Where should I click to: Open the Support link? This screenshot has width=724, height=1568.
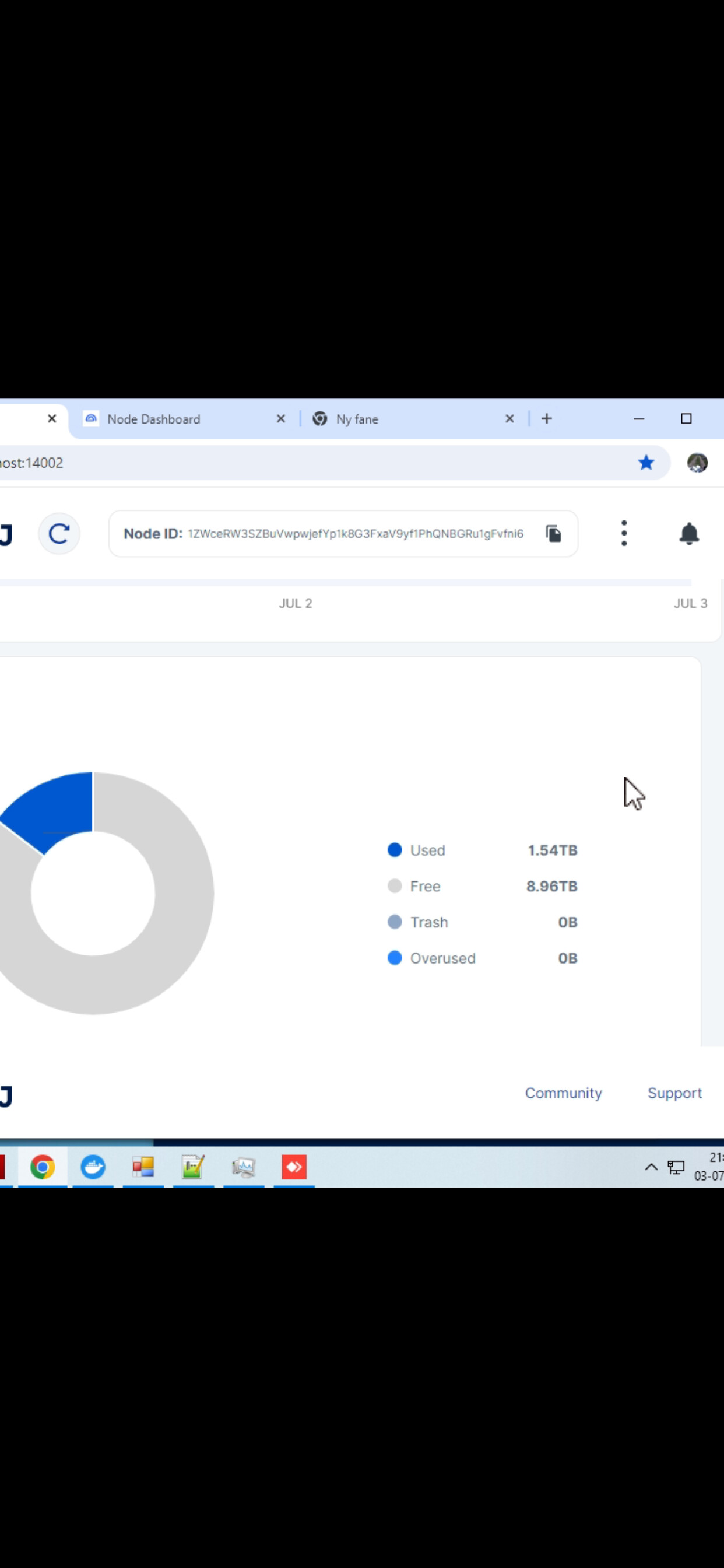674,1093
